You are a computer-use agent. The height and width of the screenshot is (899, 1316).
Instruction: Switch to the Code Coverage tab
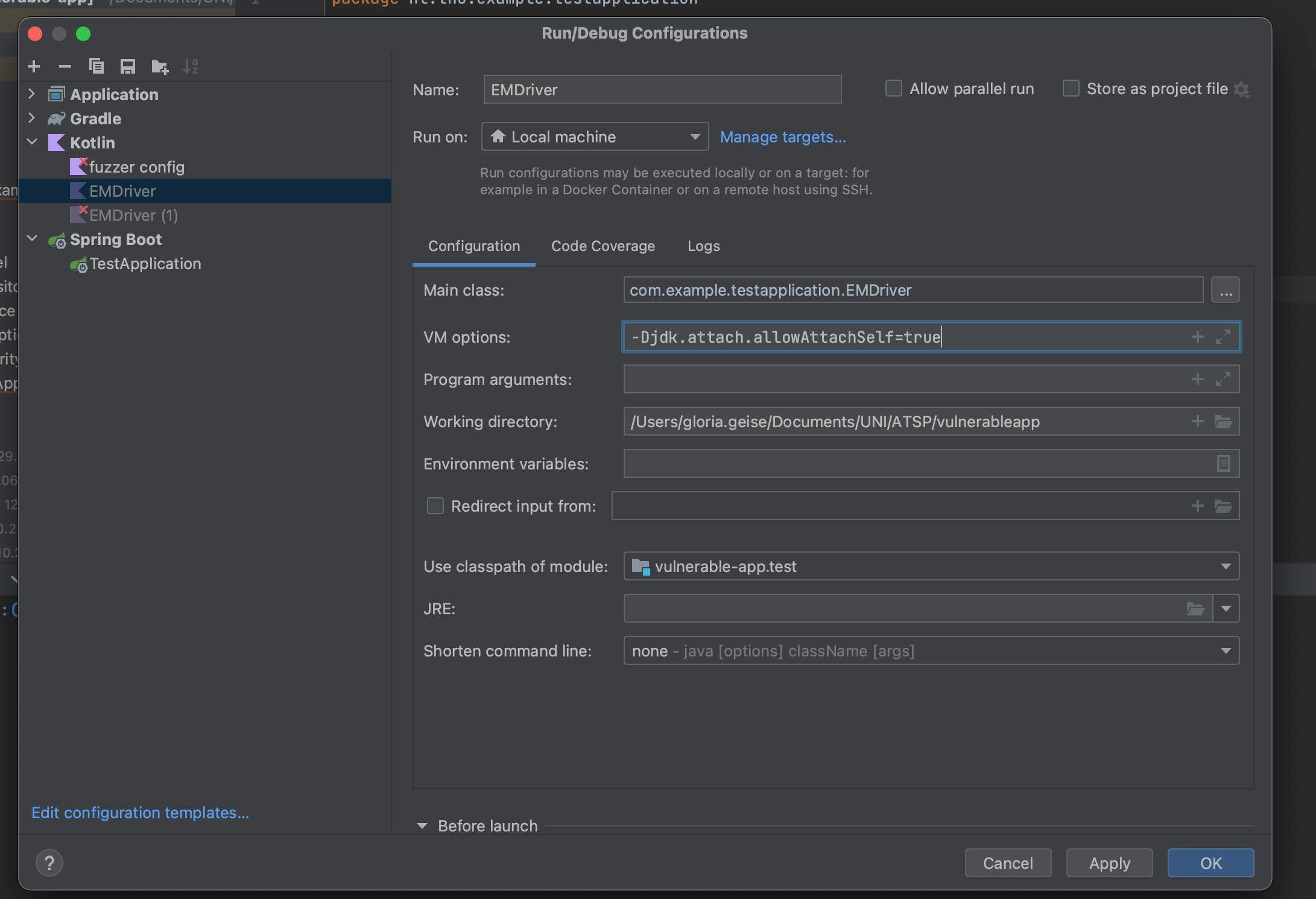[603, 246]
